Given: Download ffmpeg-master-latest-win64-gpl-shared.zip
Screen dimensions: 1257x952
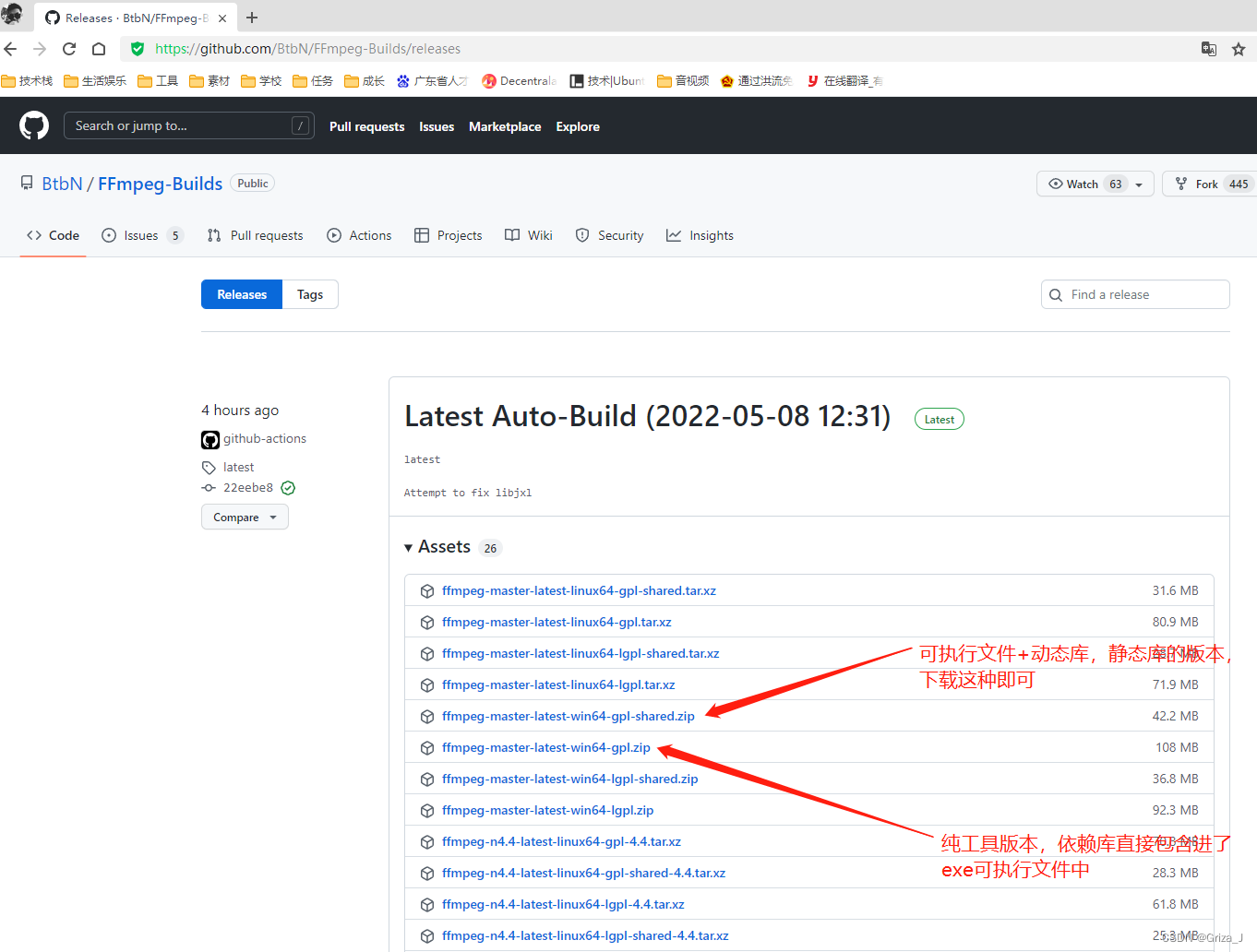Looking at the screenshot, I should [x=569, y=717].
